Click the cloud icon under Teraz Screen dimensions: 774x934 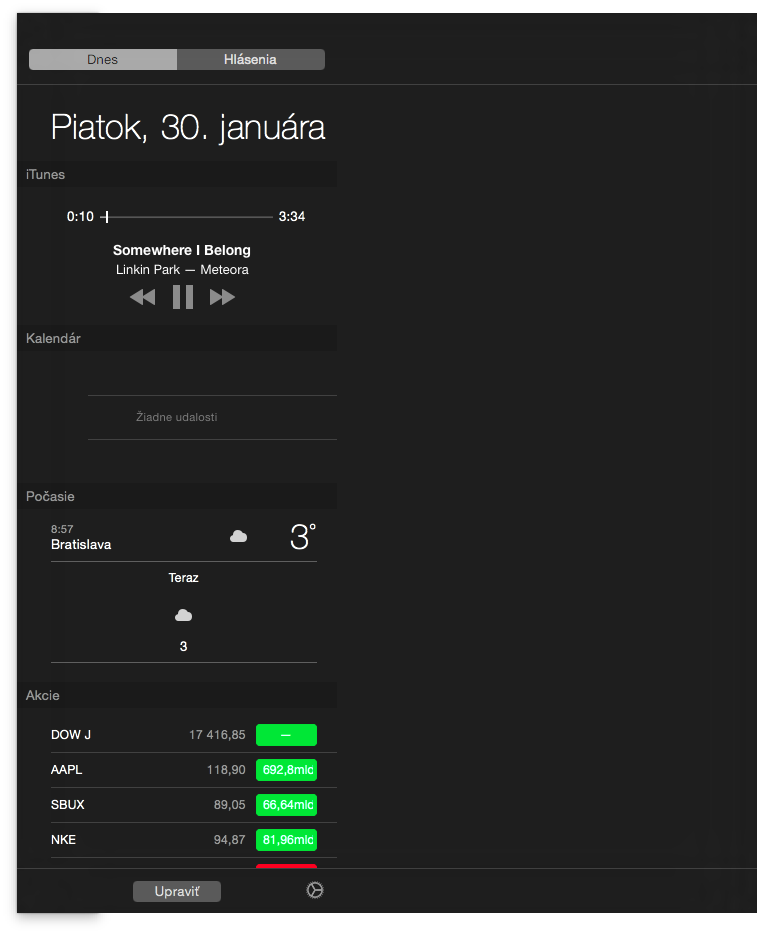pyautogui.click(x=183, y=615)
